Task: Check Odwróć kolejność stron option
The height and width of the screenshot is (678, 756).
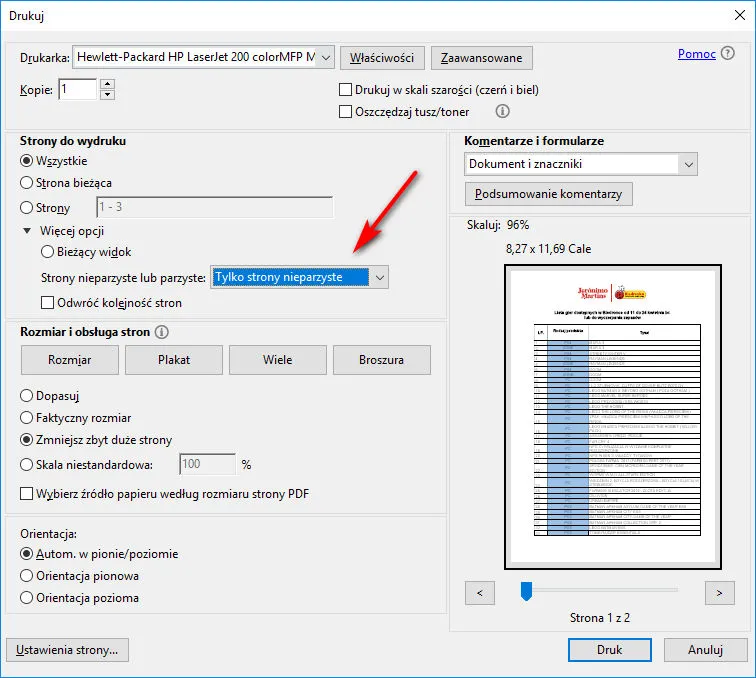Action: pyautogui.click(x=48, y=302)
